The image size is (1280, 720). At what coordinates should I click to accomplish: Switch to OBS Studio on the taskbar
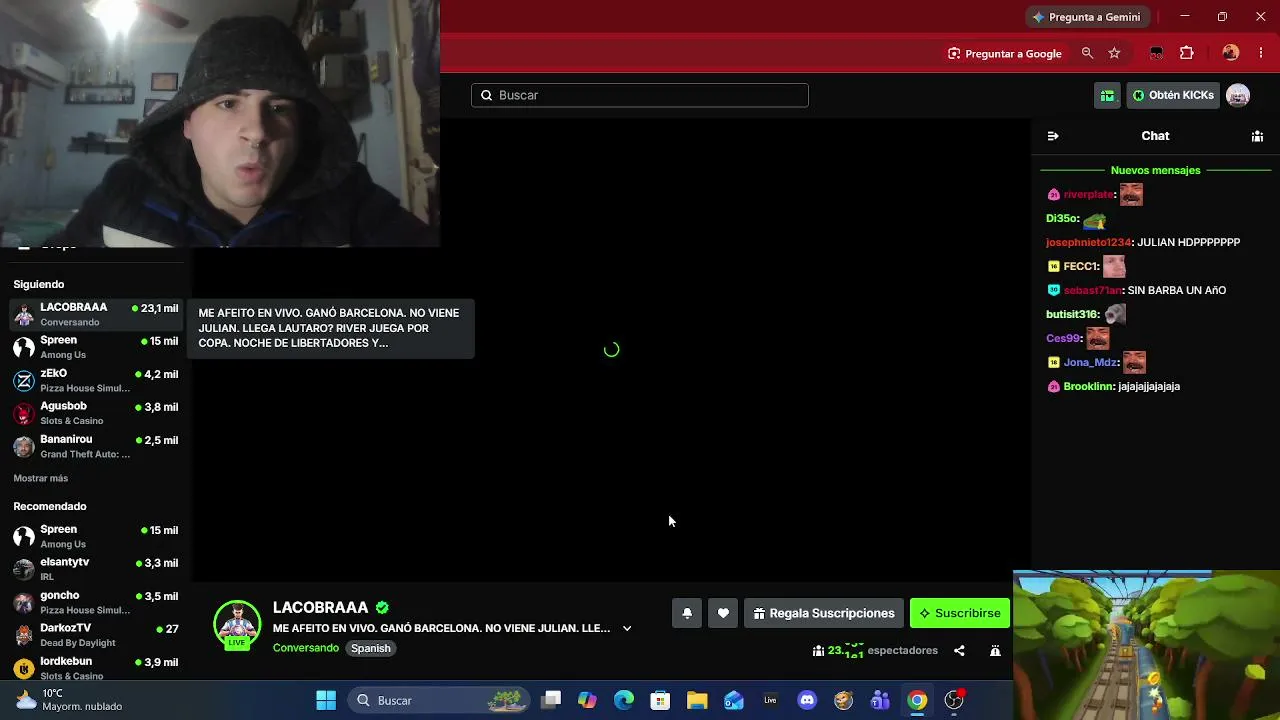(x=954, y=700)
